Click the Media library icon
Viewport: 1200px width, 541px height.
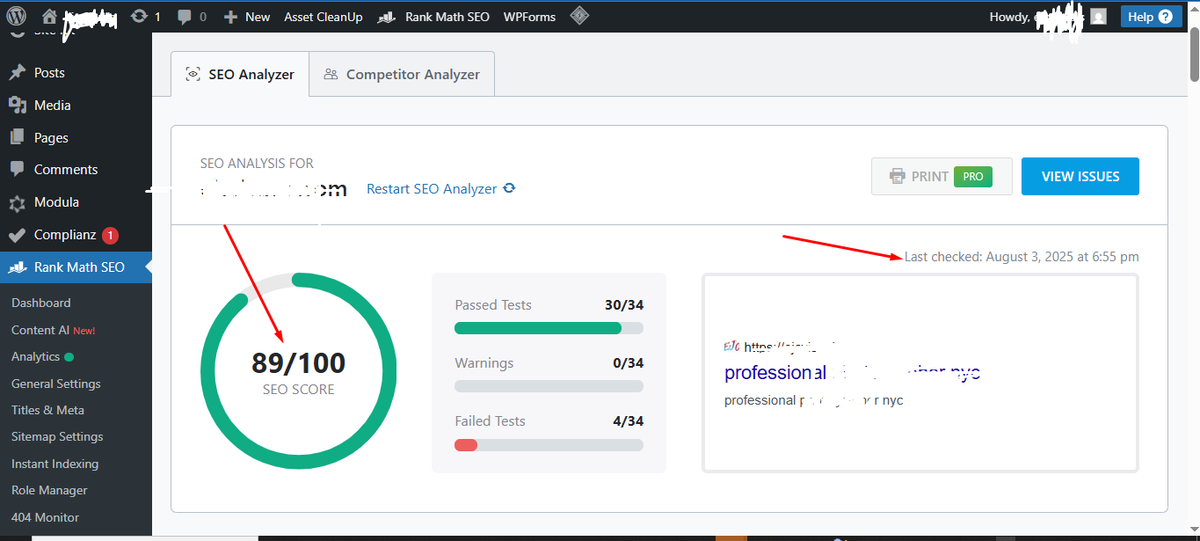17,105
